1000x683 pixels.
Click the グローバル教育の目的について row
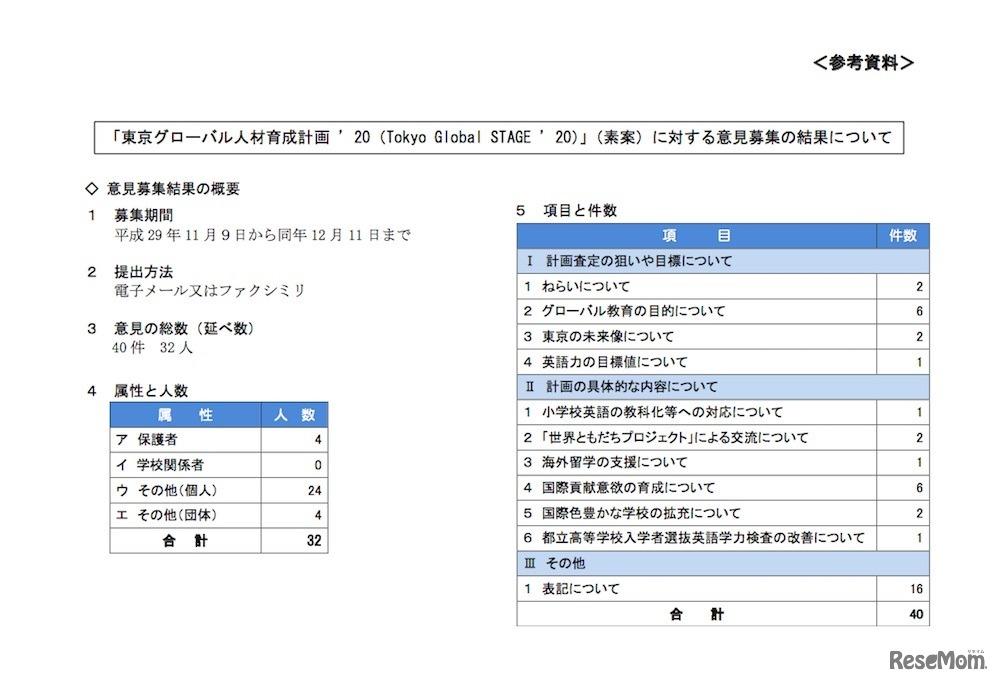pos(660,311)
